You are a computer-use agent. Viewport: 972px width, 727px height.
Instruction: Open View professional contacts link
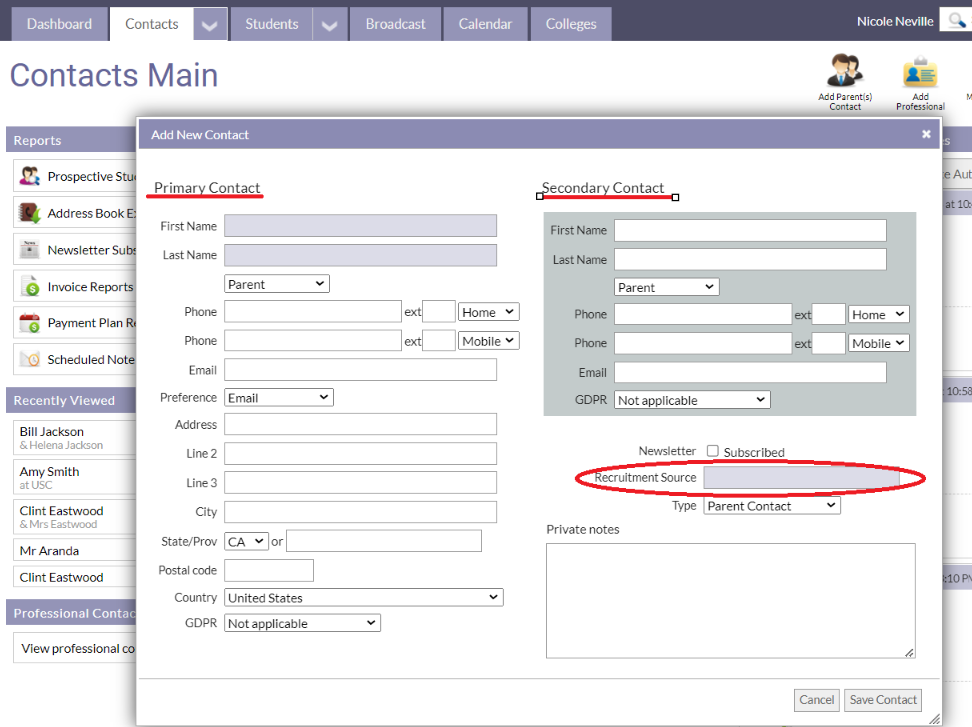click(77, 648)
